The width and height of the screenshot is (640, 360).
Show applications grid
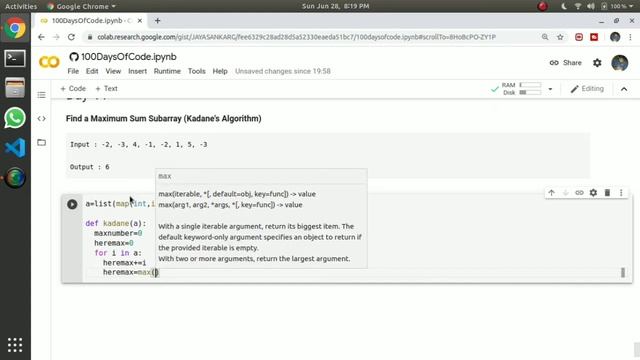(15, 345)
